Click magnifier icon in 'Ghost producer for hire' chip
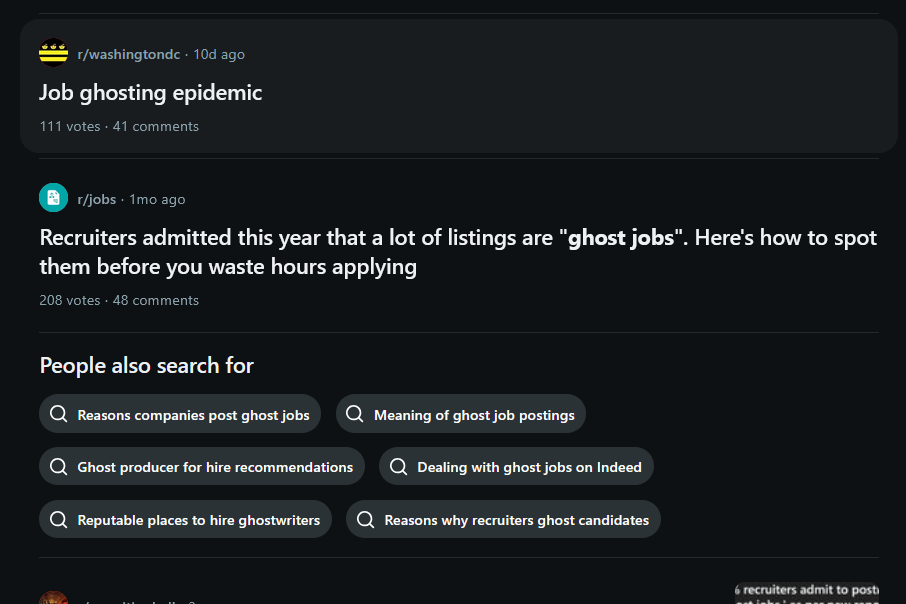 tap(58, 466)
